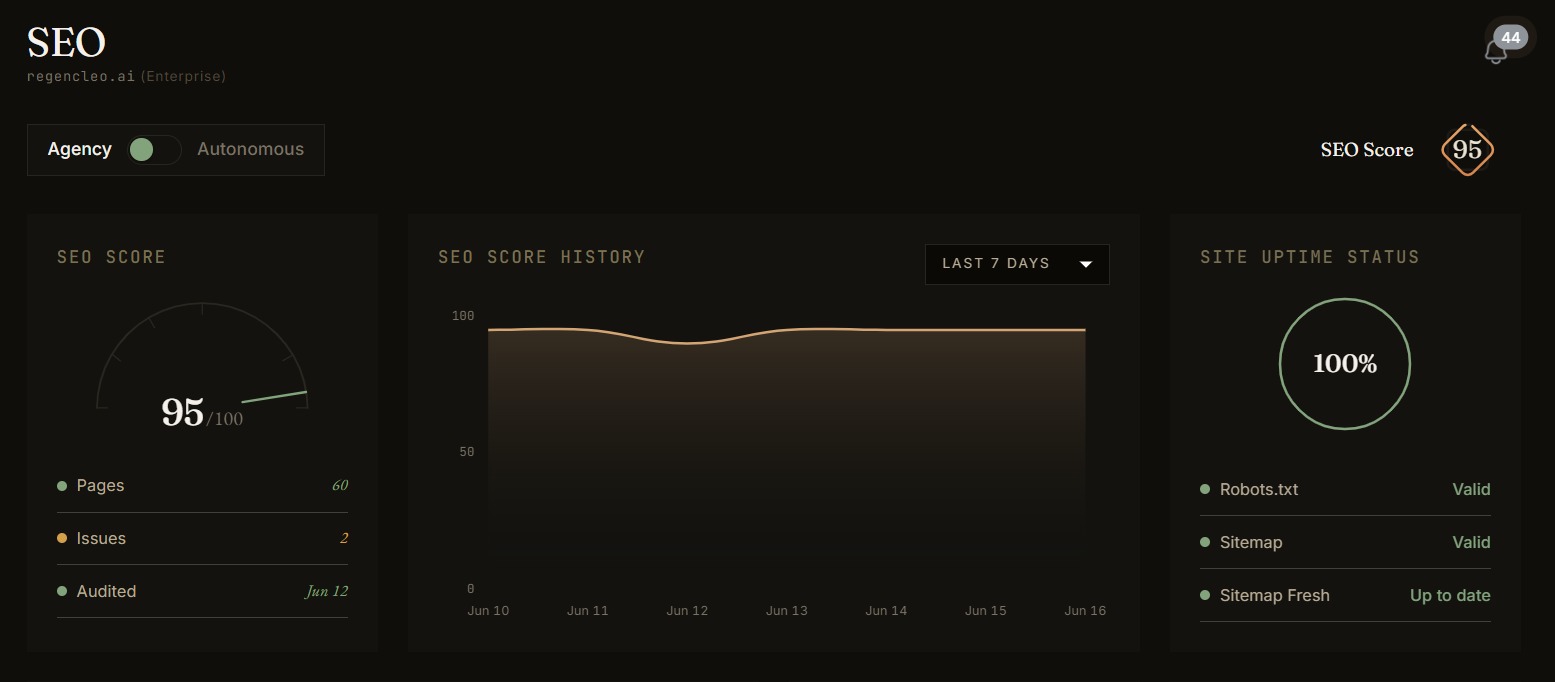Click the Sitemap Fresh status row
Screen dimensions: 1555x682
(x=1345, y=596)
